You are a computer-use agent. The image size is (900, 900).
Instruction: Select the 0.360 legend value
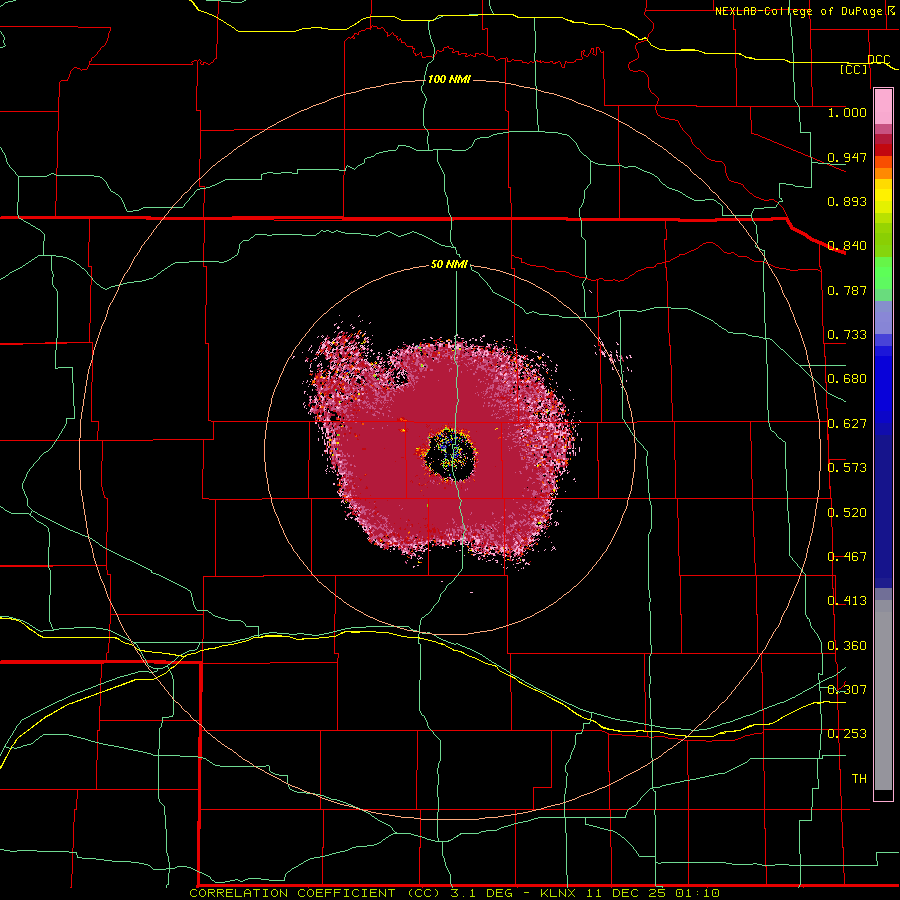[847, 646]
